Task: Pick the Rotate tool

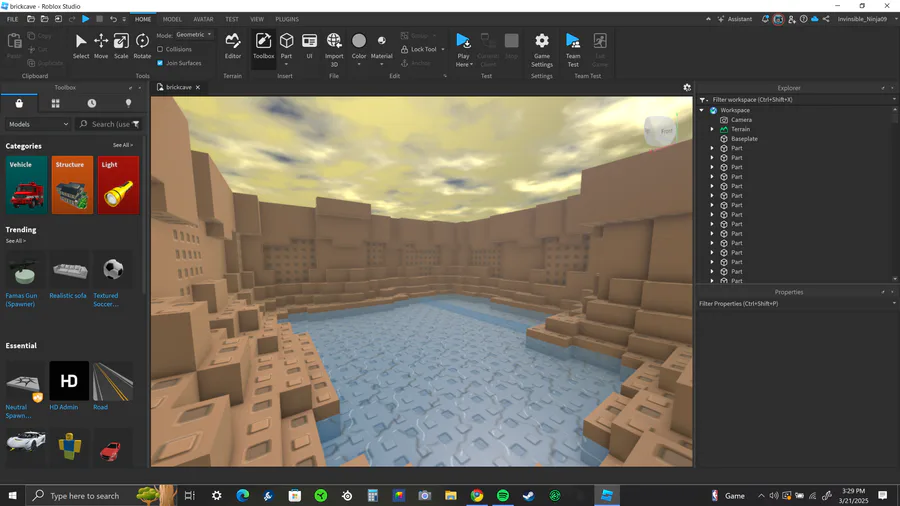Action: point(142,46)
